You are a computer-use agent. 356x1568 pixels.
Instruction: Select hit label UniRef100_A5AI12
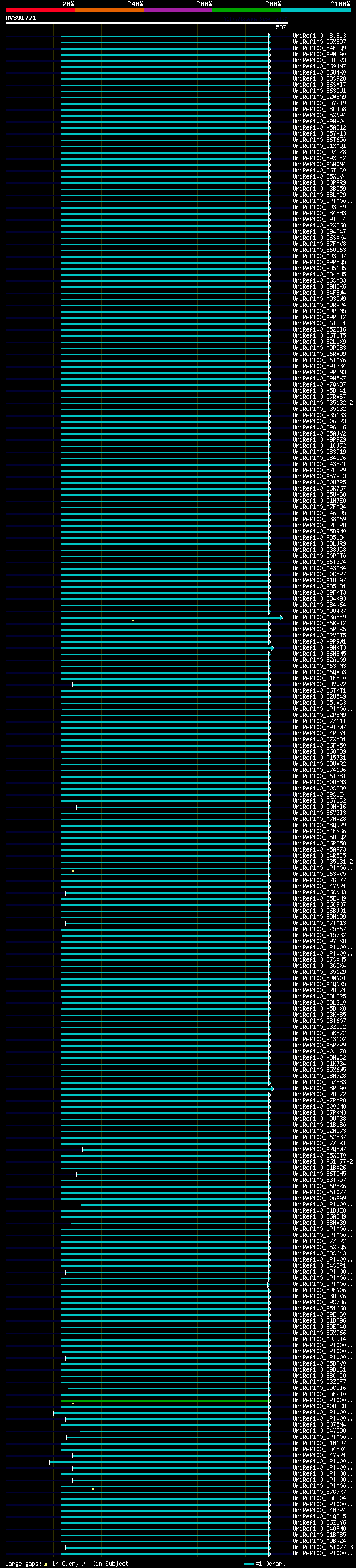(x=319, y=128)
